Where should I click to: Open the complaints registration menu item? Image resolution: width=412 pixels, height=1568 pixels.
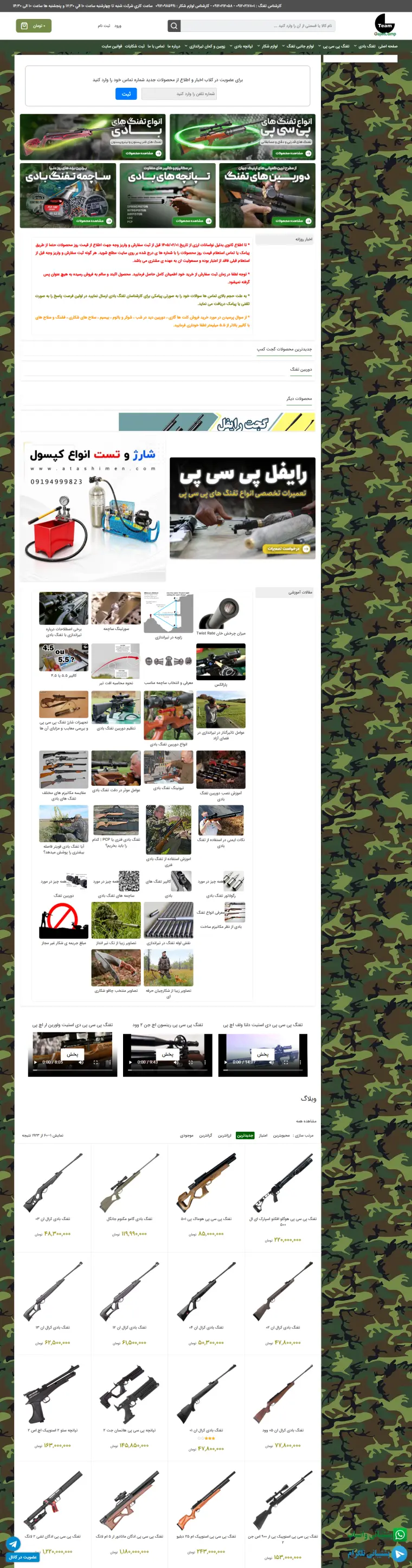pyautogui.click(x=135, y=46)
